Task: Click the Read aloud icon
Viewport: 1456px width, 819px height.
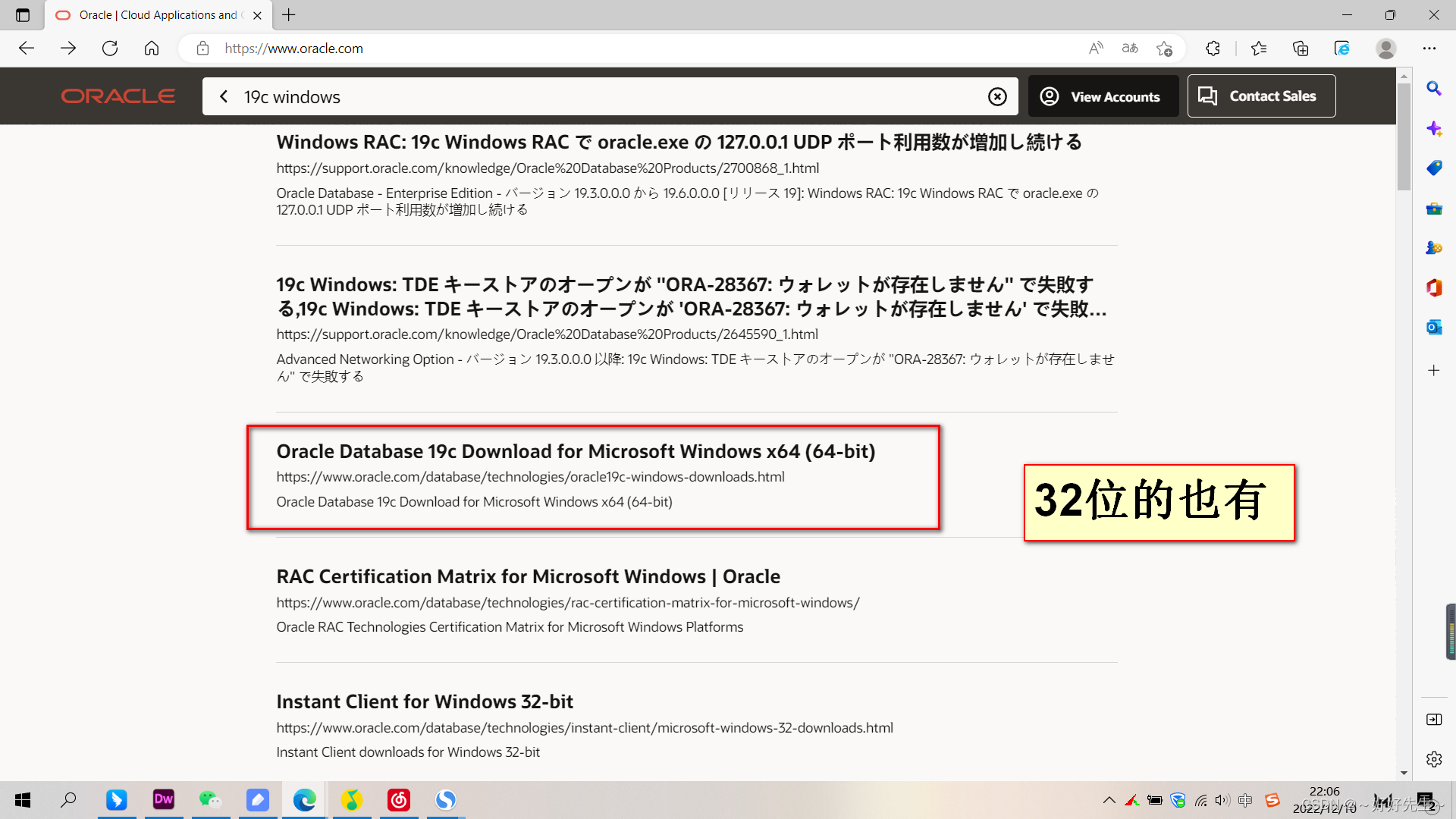Action: (x=1096, y=49)
